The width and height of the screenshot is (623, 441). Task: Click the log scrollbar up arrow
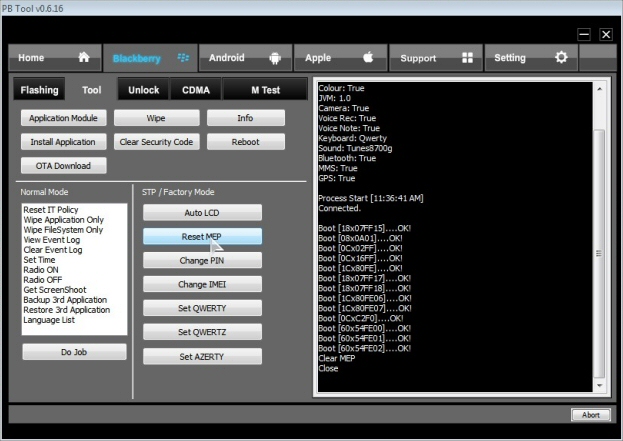tap(600, 89)
